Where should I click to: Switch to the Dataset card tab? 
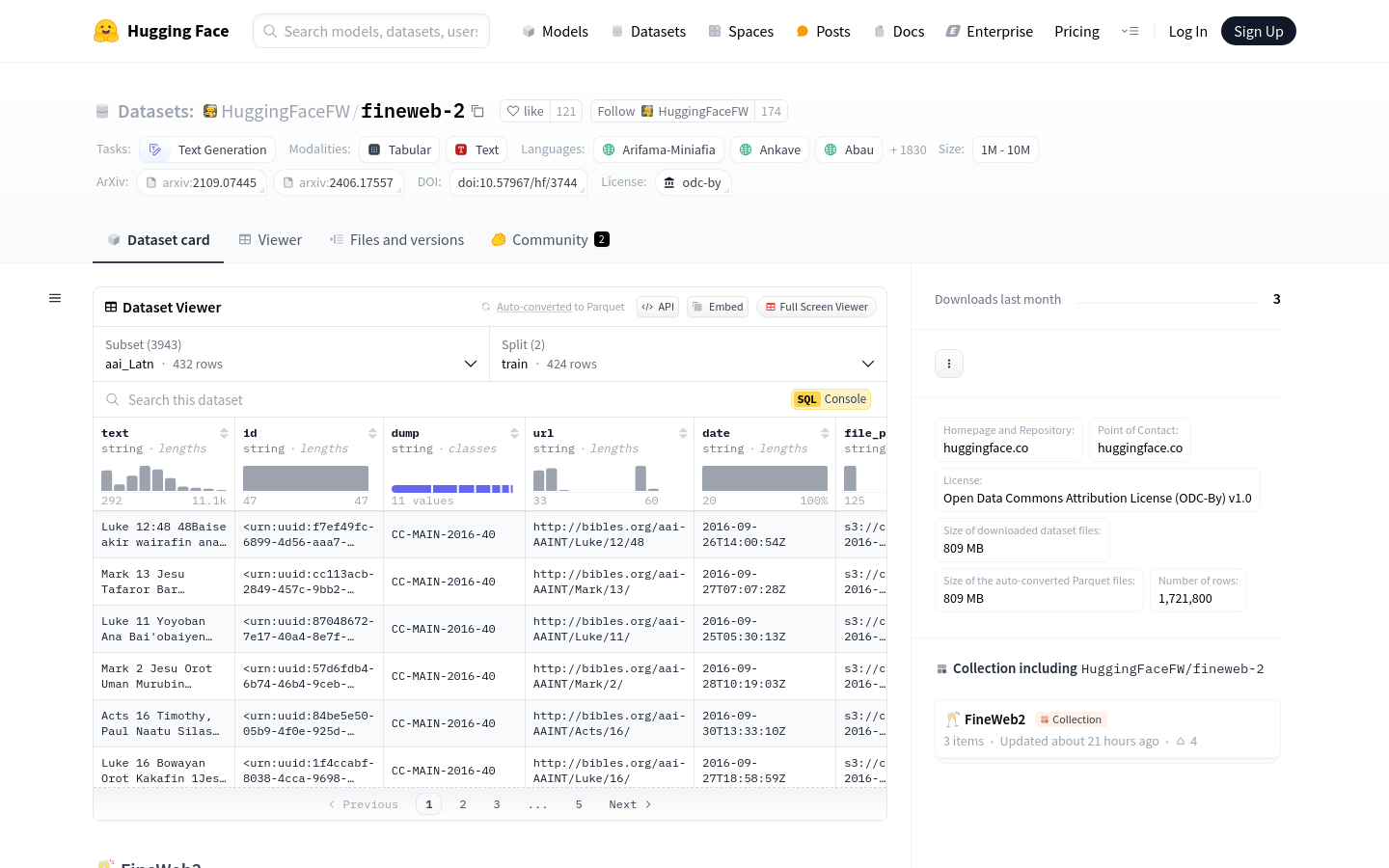(x=158, y=240)
